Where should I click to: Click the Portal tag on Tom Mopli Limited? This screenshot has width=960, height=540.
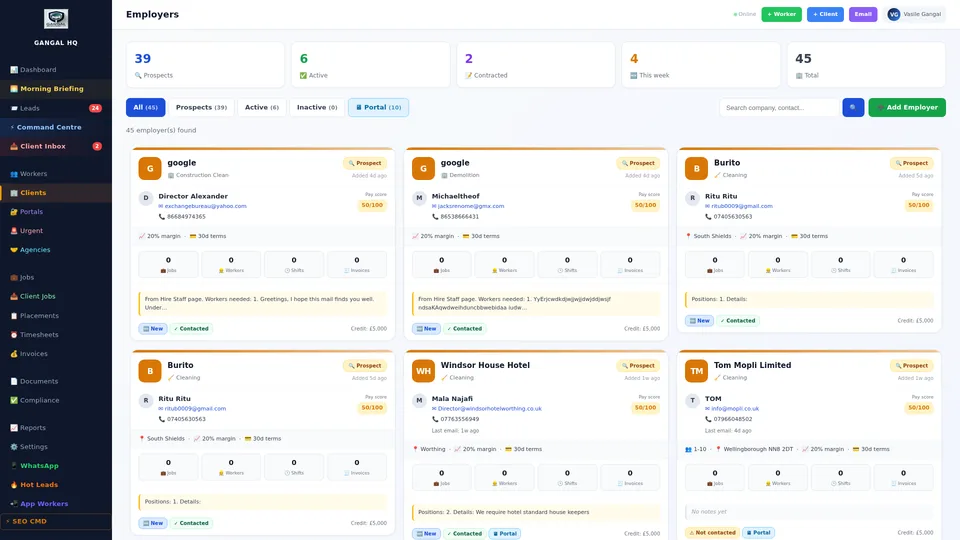[759, 533]
